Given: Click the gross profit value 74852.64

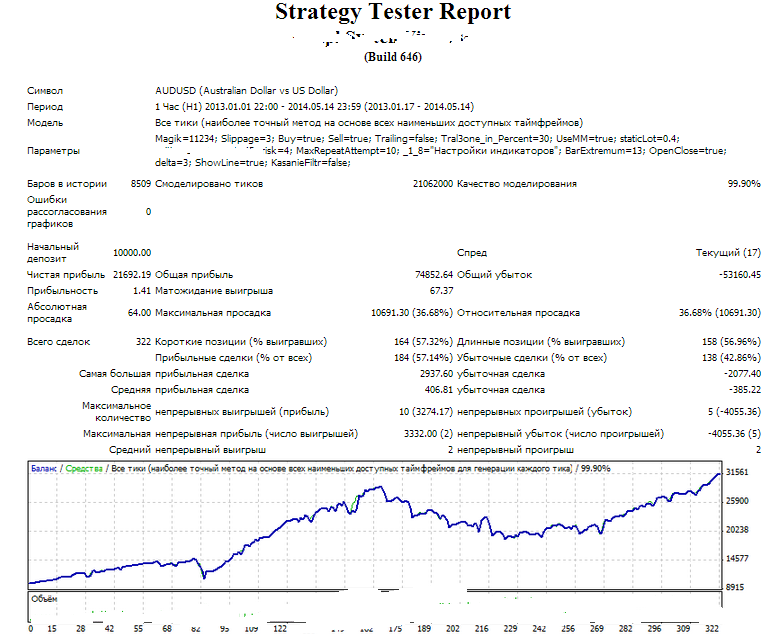Looking at the screenshot, I should [x=434, y=275].
